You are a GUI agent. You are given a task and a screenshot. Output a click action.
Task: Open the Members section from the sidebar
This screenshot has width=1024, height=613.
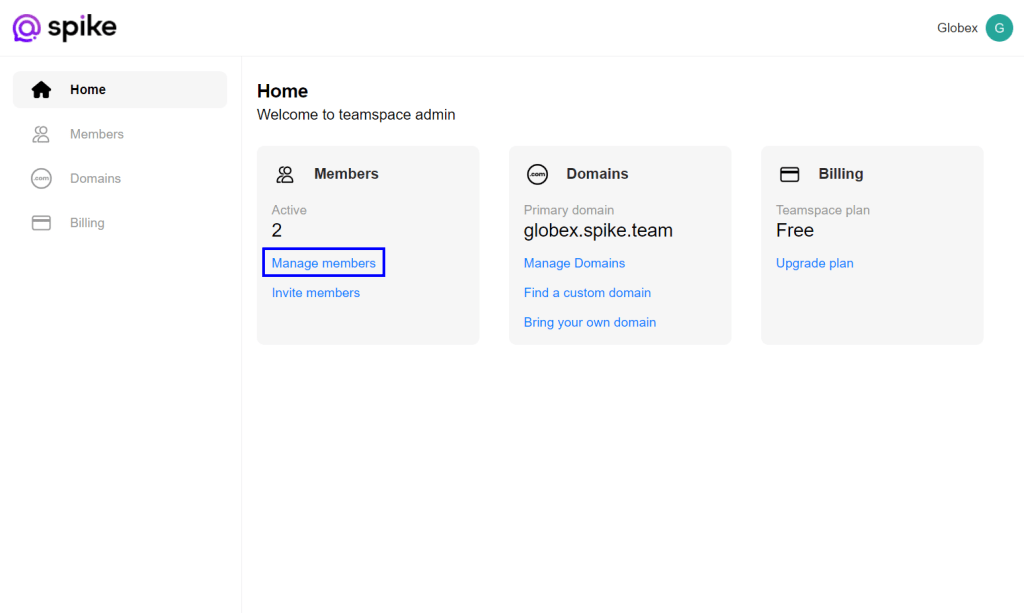[x=97, y=134]
